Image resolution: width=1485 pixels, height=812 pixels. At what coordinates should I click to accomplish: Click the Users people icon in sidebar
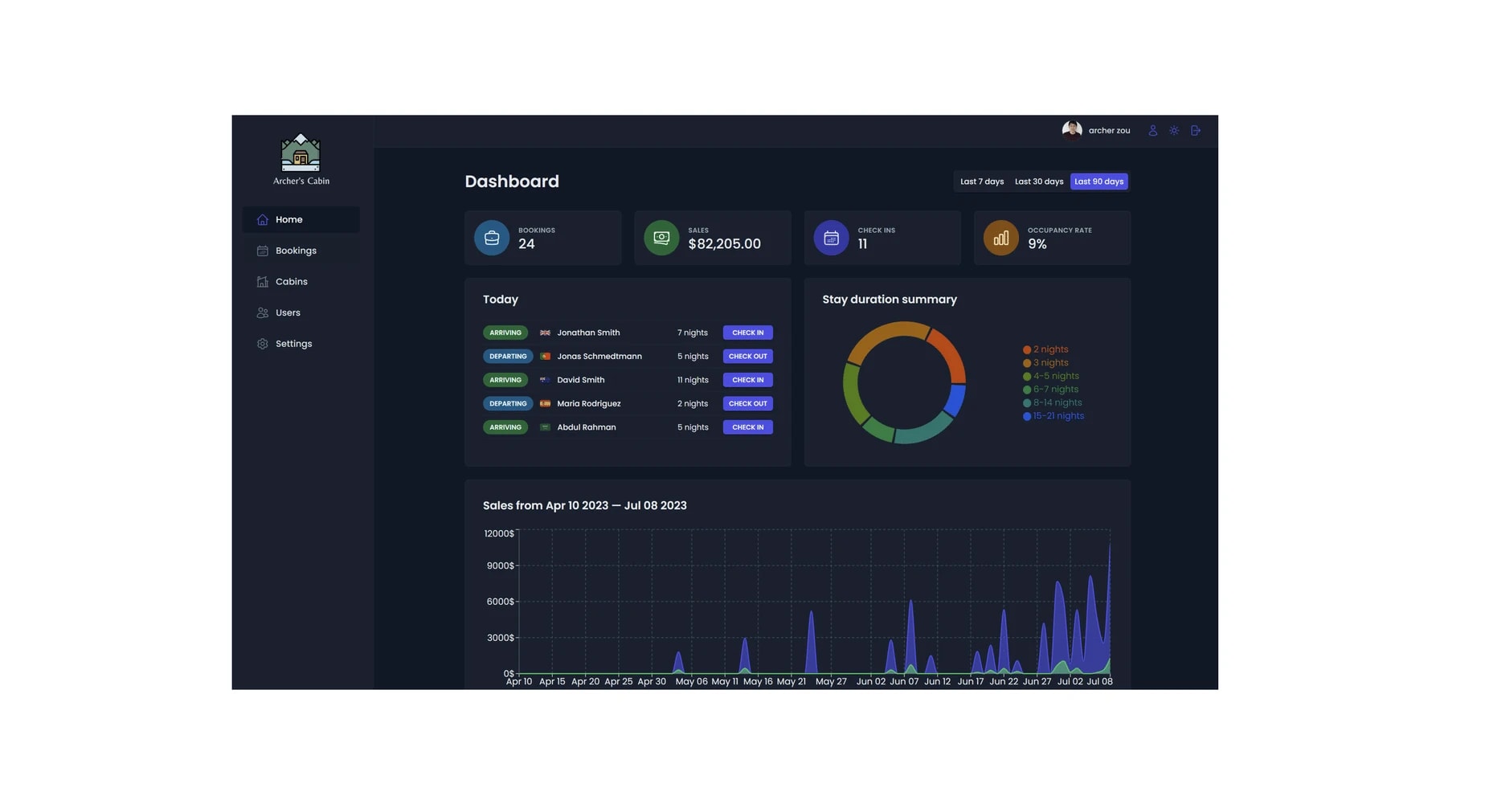click(x=262, y=312)
